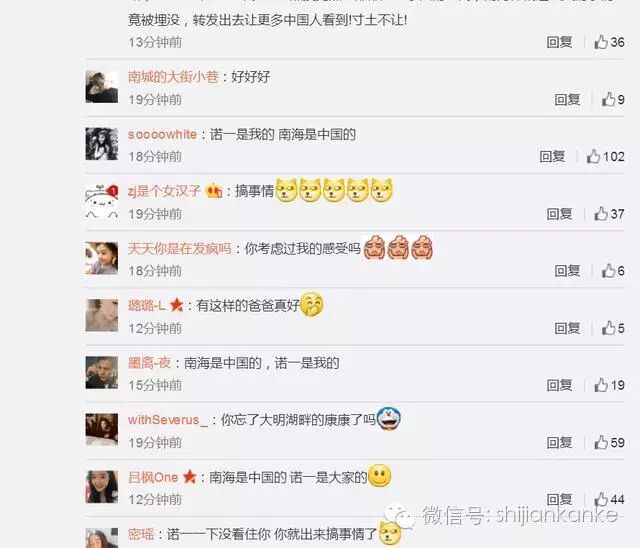Image resolution: width=640 pixels, height=548 pixels.
Task: Click 墨离-夜's profile avatar
Action: tap(102, 372)
